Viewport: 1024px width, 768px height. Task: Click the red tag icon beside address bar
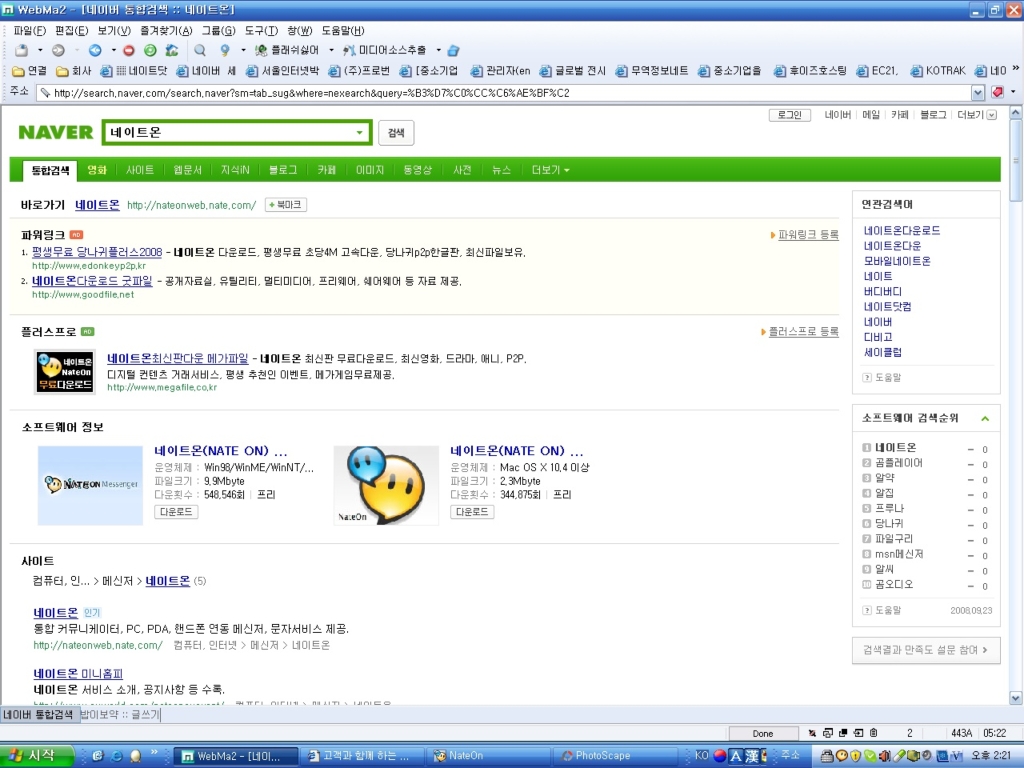click(x=997, y=93)
